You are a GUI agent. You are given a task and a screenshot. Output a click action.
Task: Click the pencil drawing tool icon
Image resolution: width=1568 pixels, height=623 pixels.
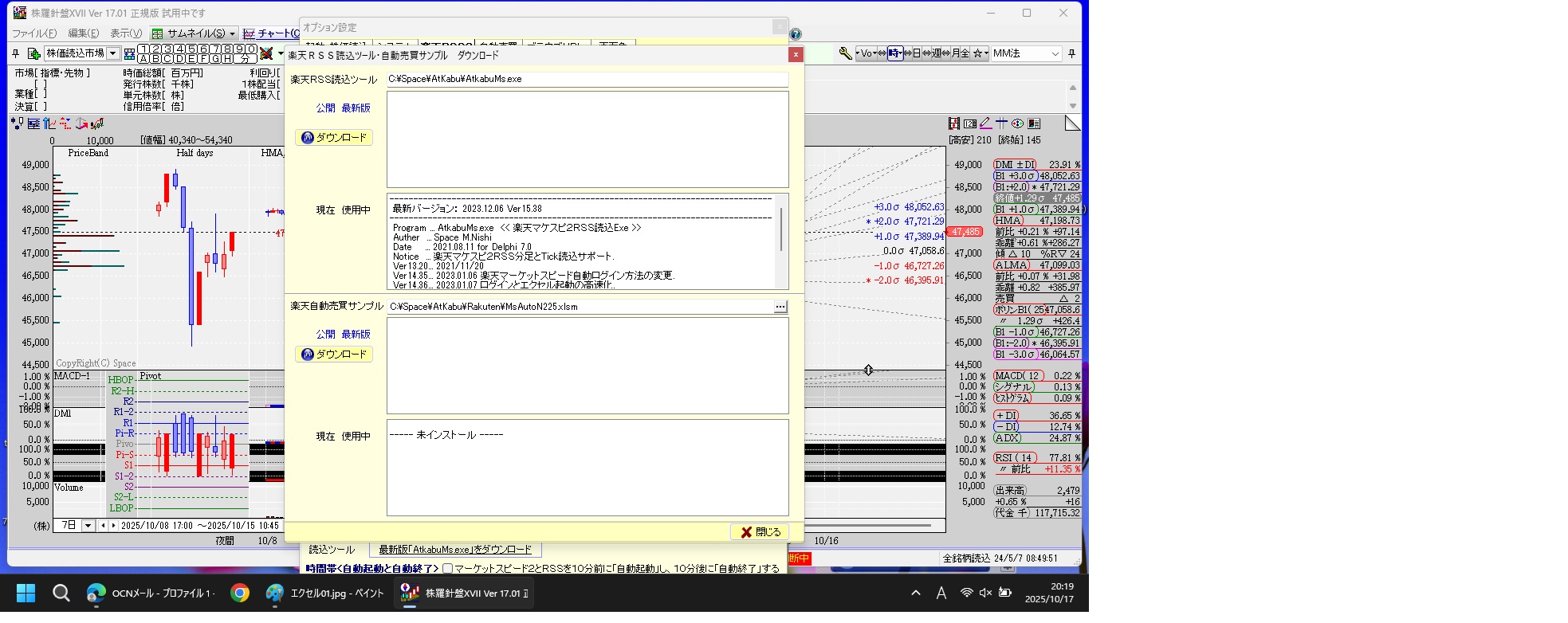click(985, 123)
